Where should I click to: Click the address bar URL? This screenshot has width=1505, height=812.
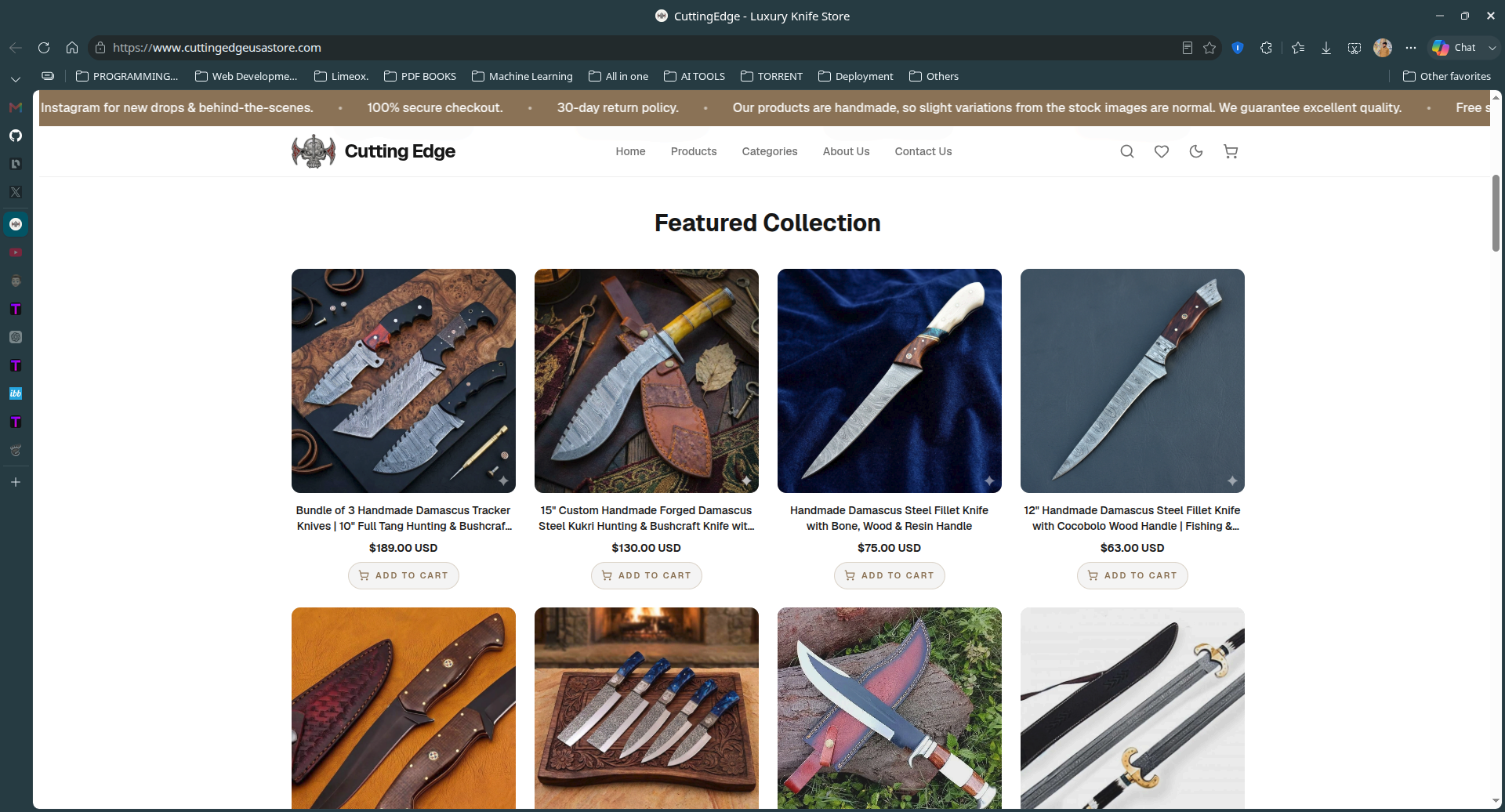coord(217,48)
